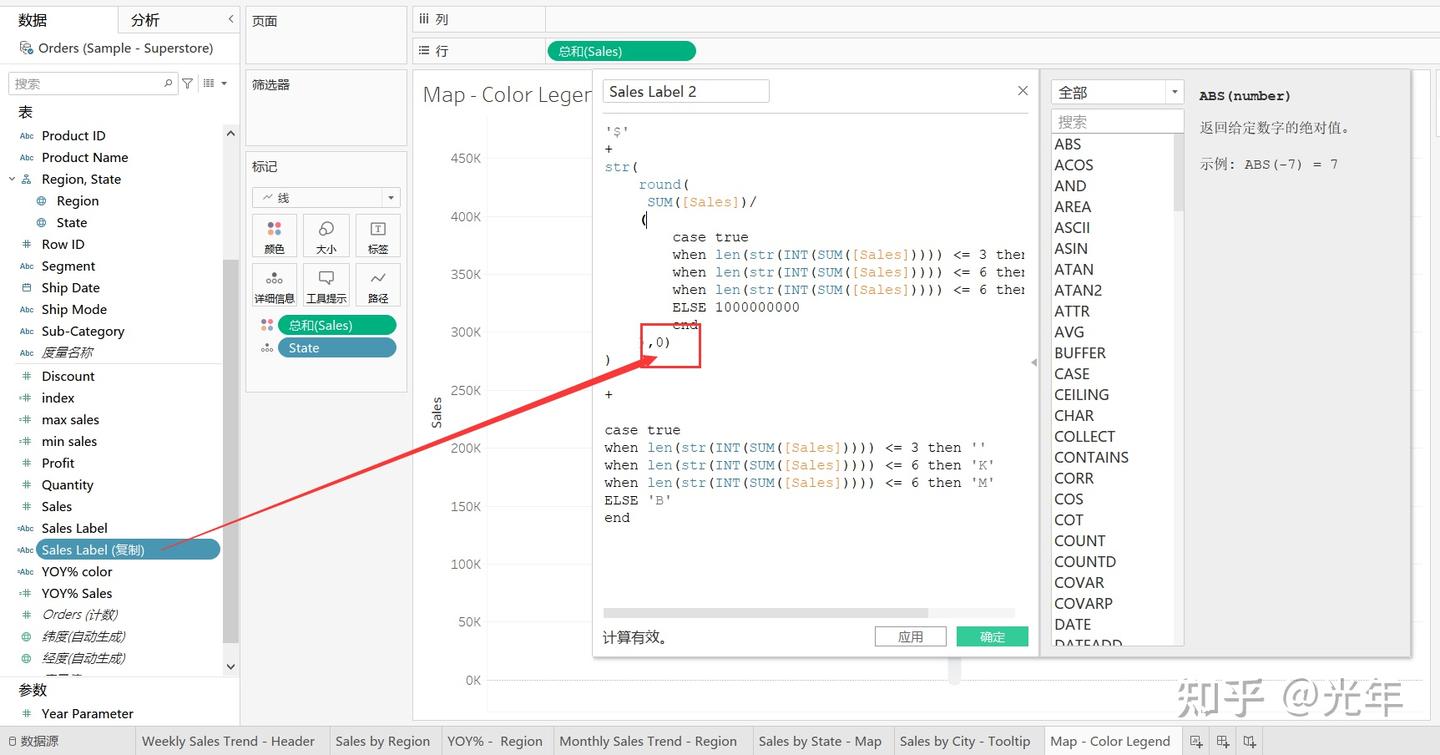Viewport: 1440px width, 755px height.
Task: Collapse the Region, State hierarchy
Action: pyautogui.click(x=12, y=179)
